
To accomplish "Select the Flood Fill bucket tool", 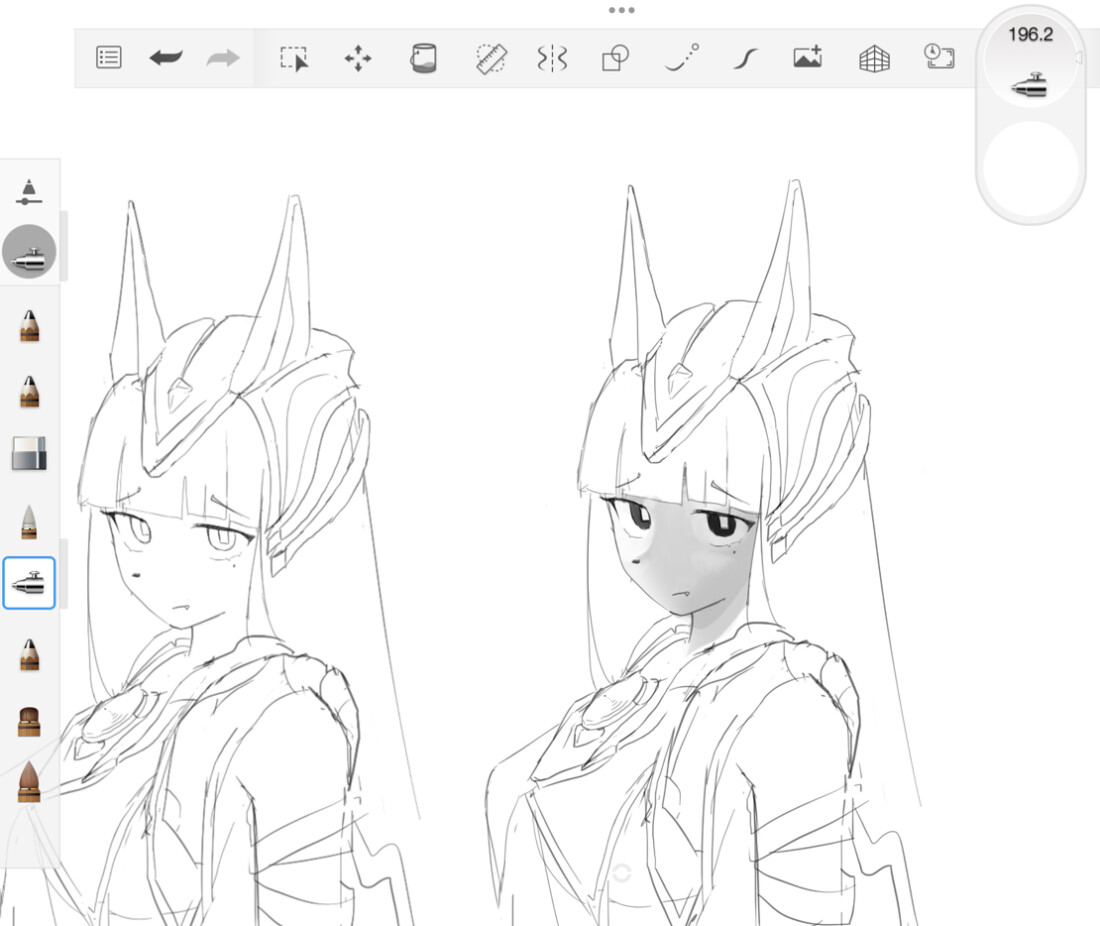I will tap(423, 58).
